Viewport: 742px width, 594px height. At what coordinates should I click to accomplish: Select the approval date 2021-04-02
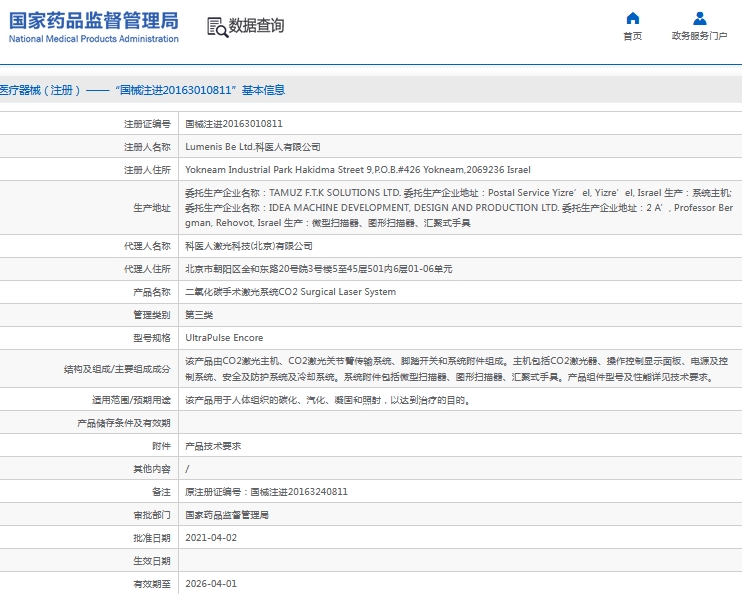click(211, 538)
